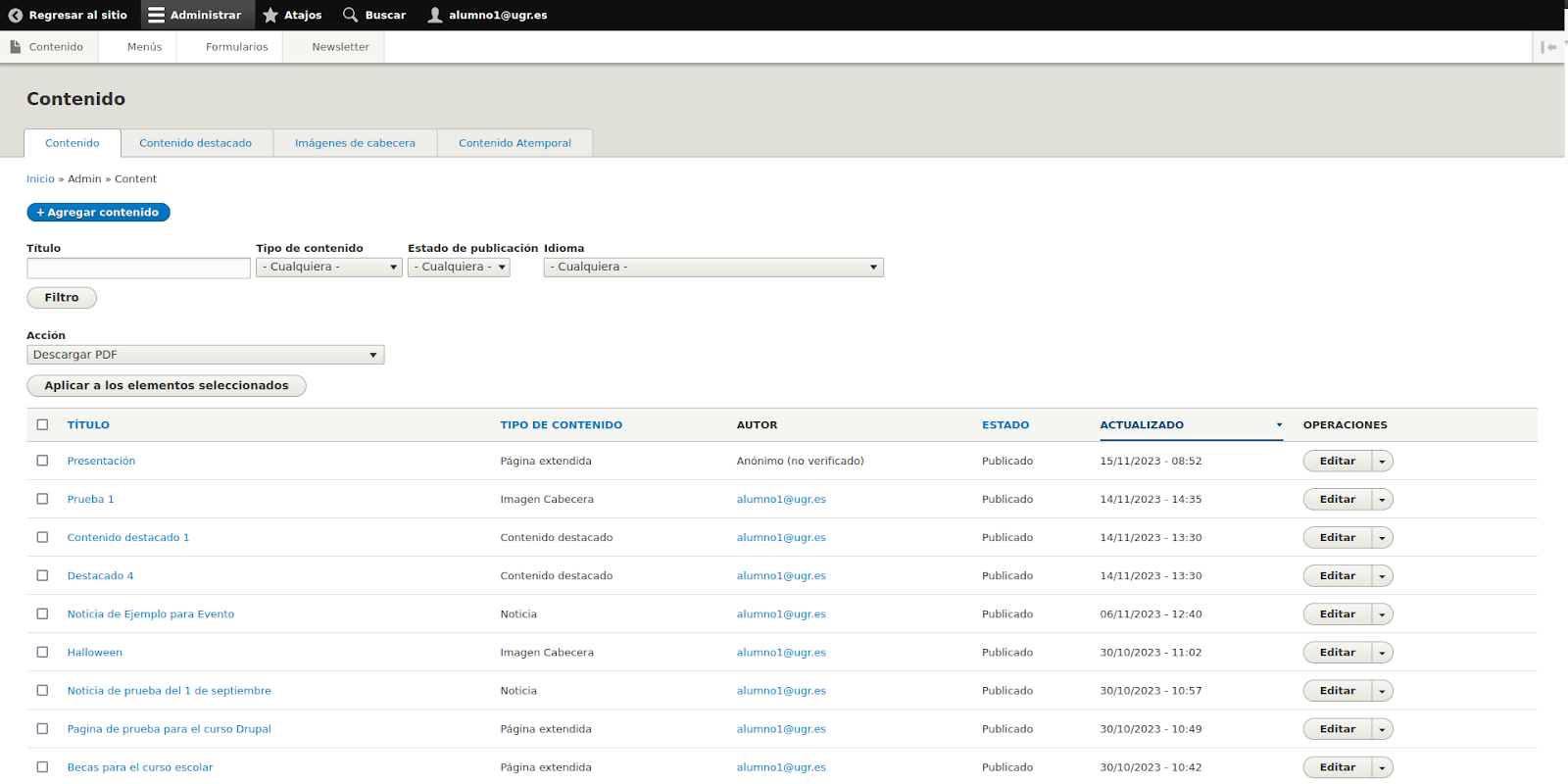
Task: Select the Halloween row checkbox
Action: 42,653
